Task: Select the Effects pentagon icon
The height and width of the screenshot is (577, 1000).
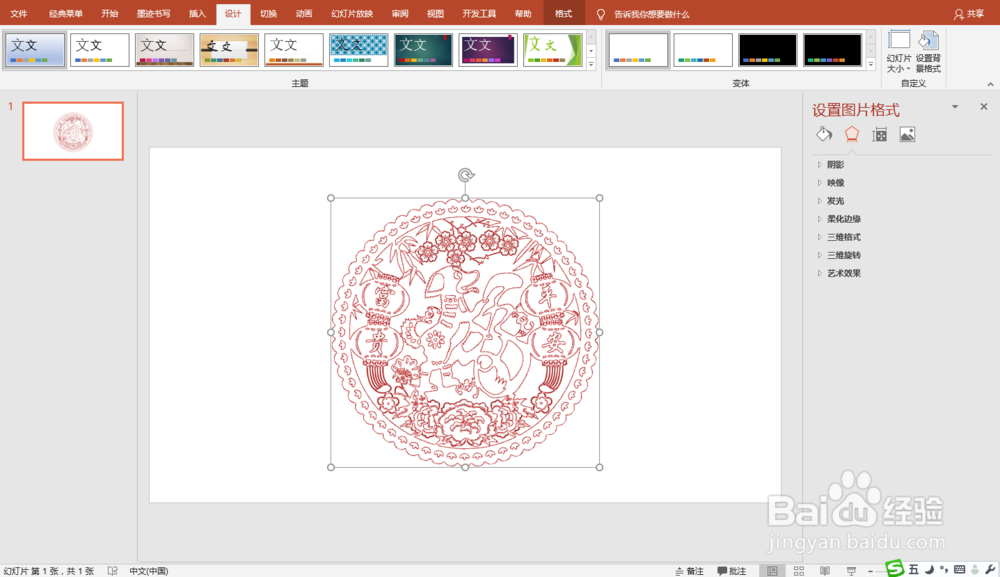Action: tap(851, 134)
